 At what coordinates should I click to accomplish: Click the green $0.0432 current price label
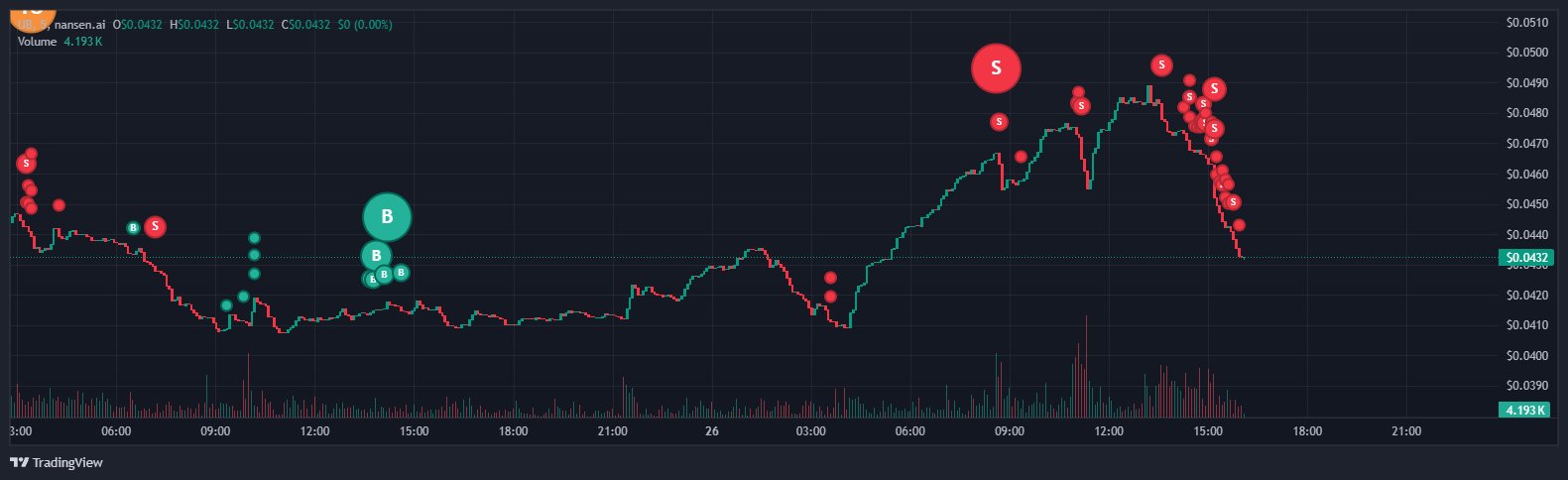click(x=1522, y=258)
